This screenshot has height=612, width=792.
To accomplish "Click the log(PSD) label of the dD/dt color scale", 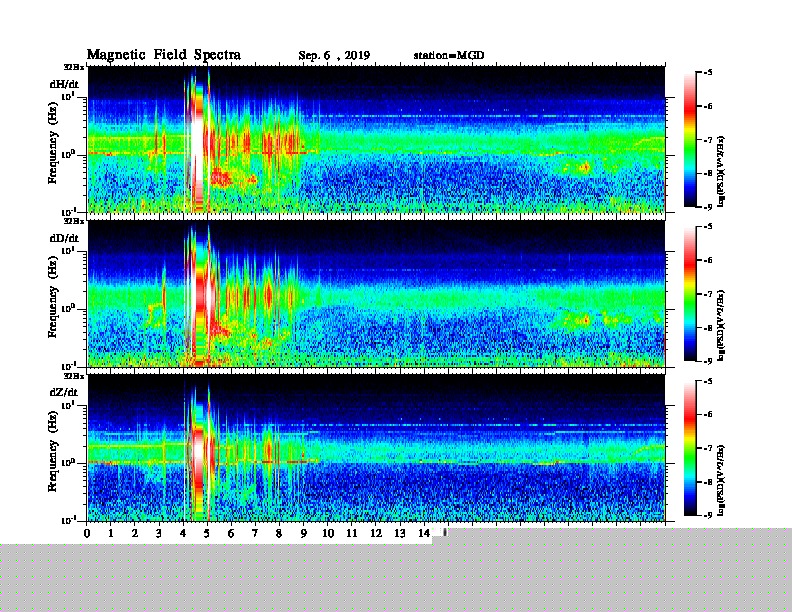I will [721, 326].
